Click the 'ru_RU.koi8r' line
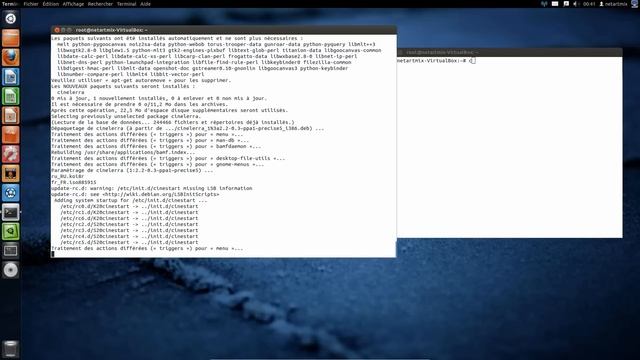This screenshot has height=360, width=640. click(x=68, y=176)
